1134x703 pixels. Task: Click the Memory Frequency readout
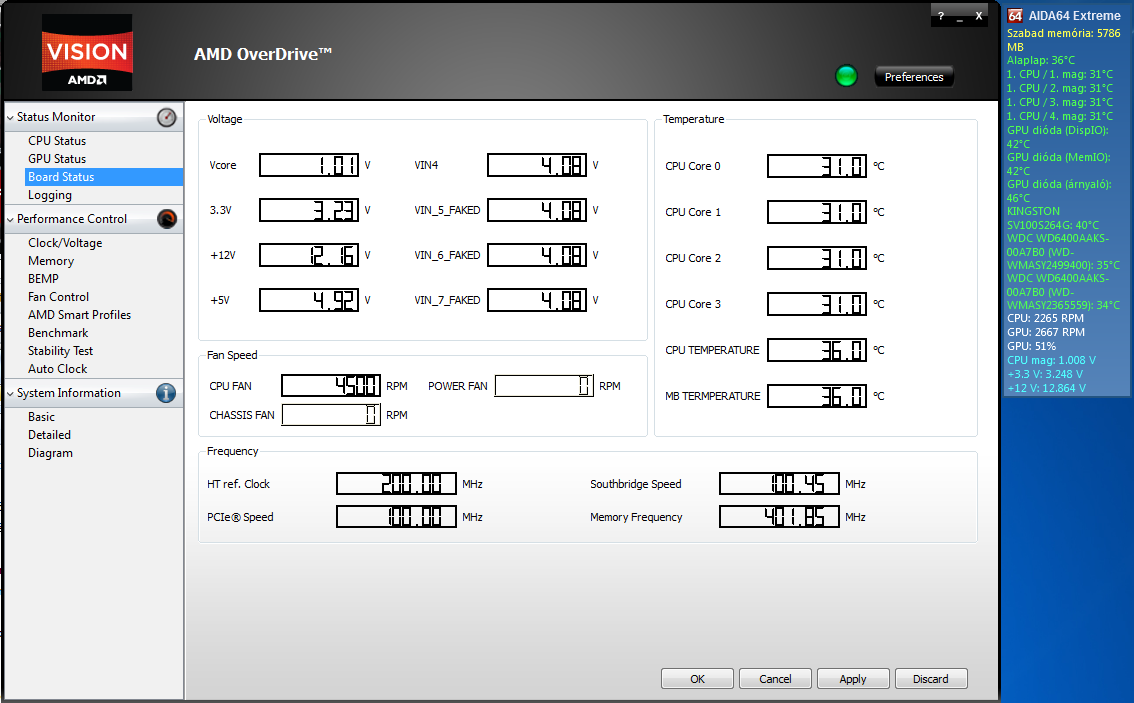click(780, 517)
